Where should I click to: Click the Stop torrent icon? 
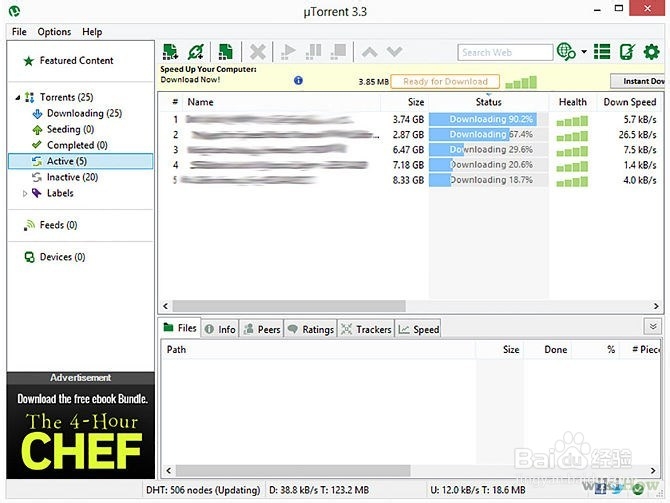coord(338,52)
